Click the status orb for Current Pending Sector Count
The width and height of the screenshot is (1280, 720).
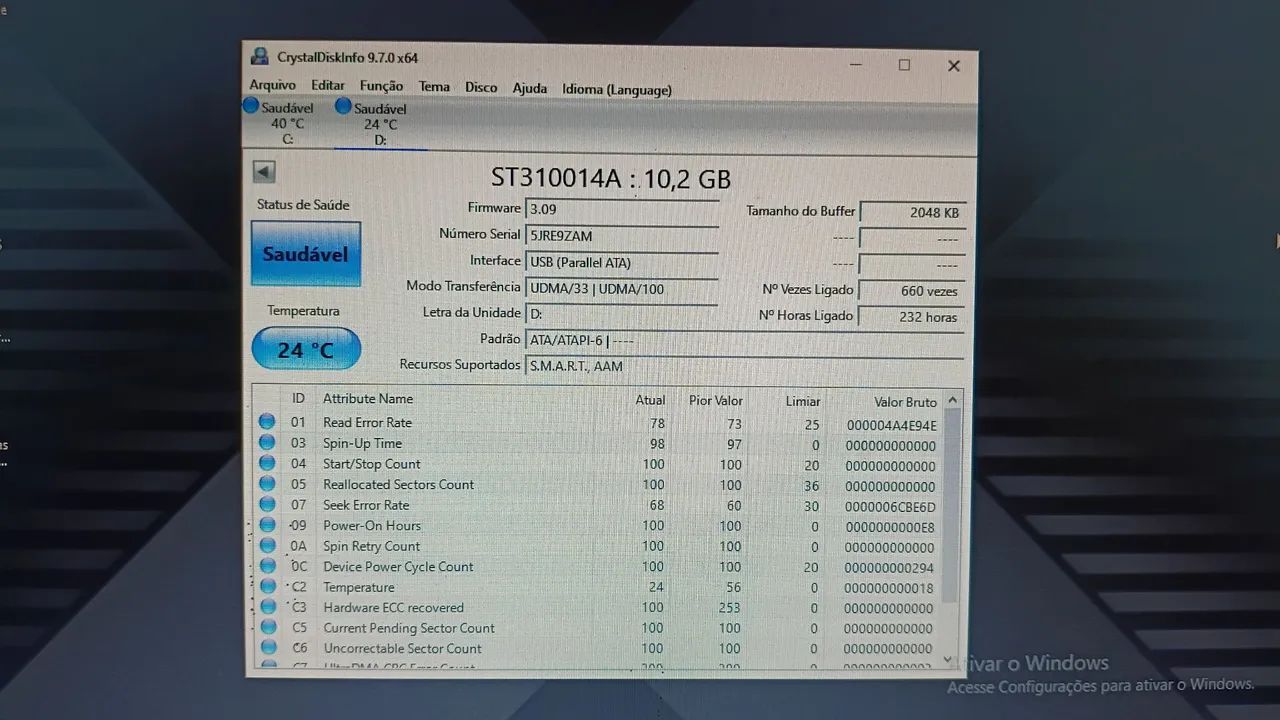(267, 628)
